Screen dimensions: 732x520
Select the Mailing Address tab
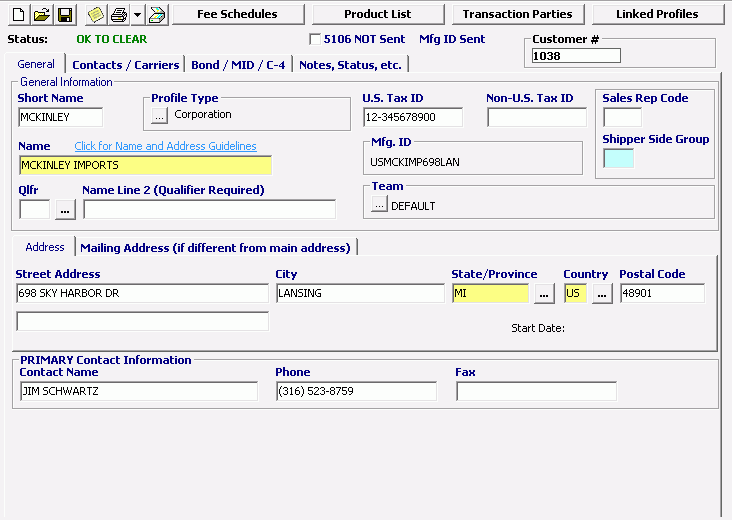click(215, 247)
